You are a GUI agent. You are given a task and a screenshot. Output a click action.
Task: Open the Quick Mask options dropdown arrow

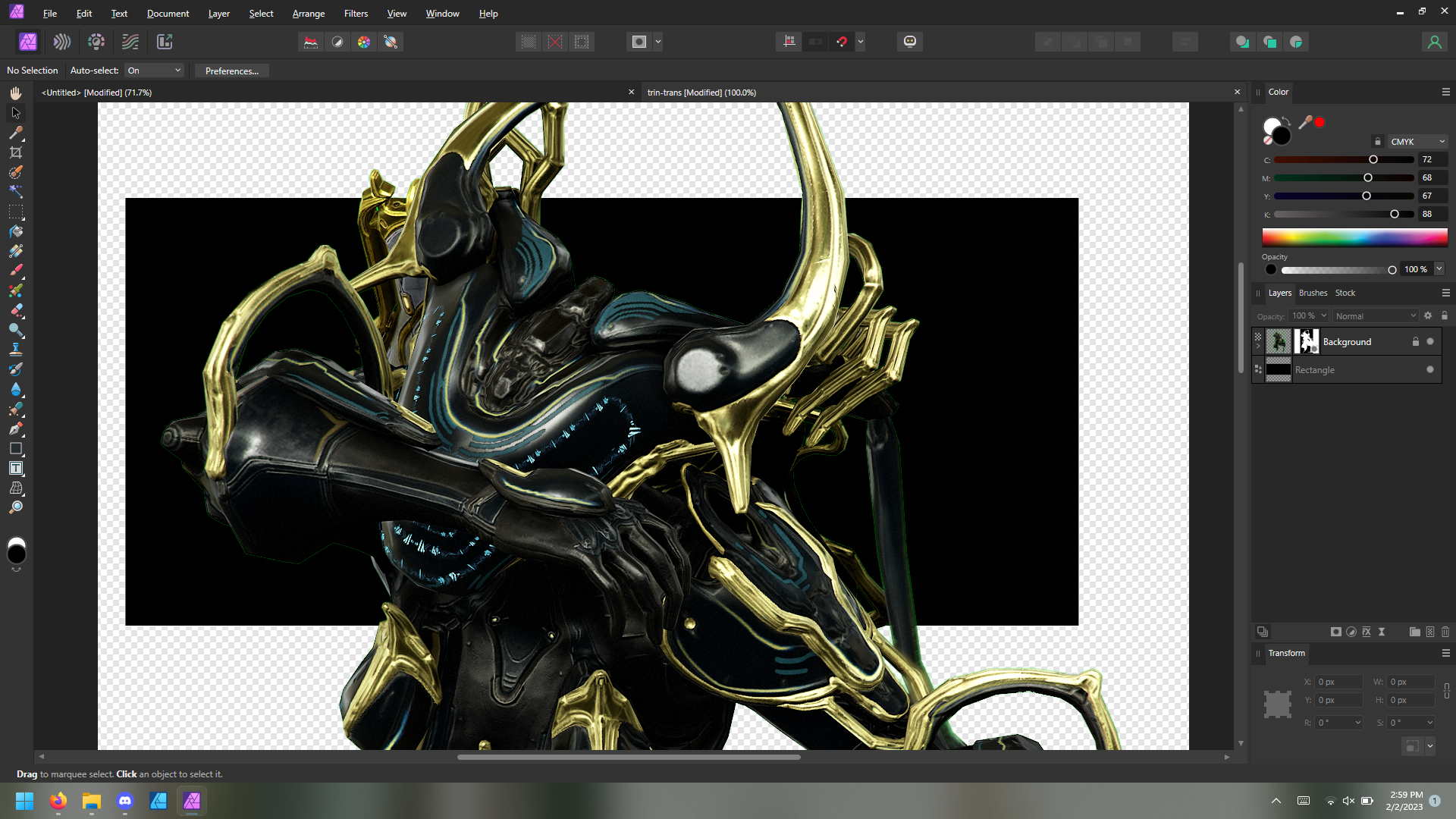pyautogui.click(x=658, y=42)
